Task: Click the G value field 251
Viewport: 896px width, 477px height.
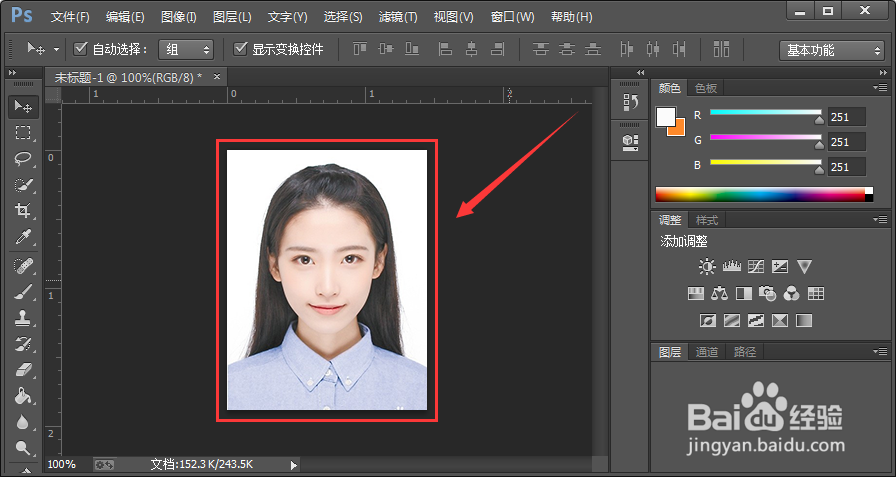Action: tap(846, 142)
